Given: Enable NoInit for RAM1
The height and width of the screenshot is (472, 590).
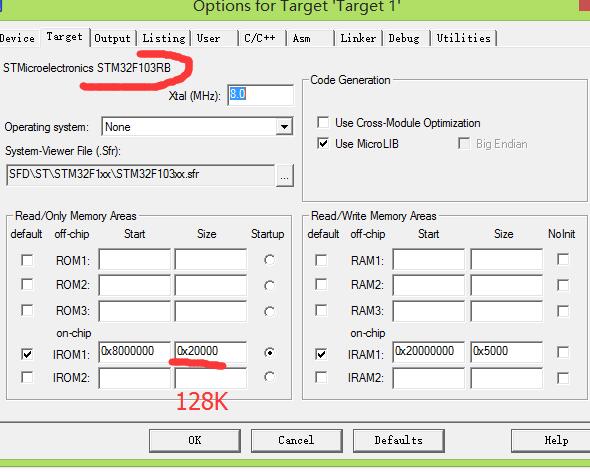Looking at the screenshot, I should (x=563, y=259).
